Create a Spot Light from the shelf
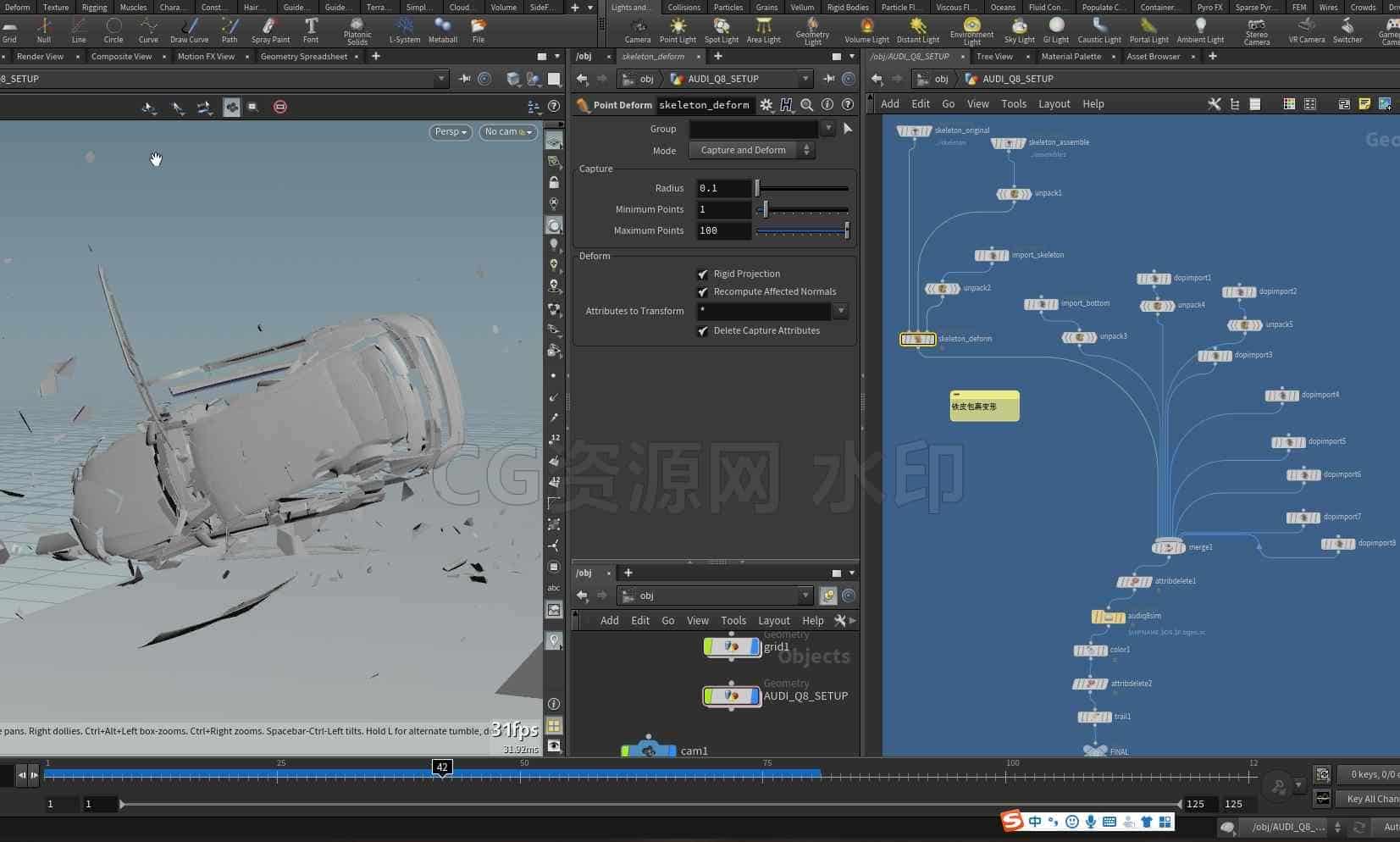This screenshot has height=842, width=1400. coord(722,30)
